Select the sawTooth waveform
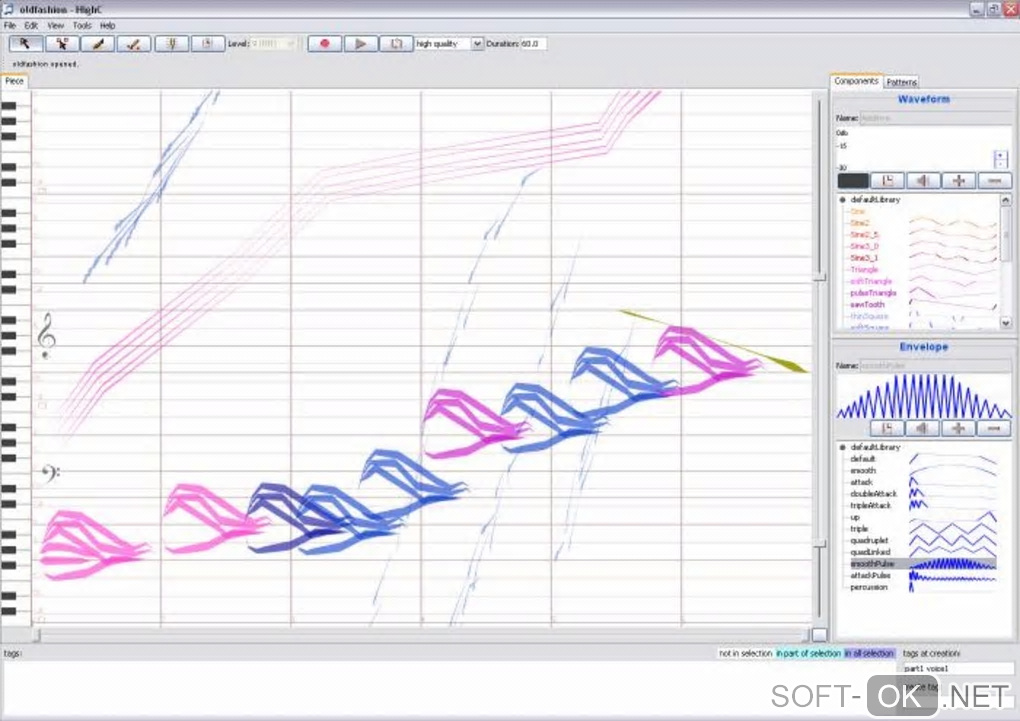The width and height of the screenshot is (1020, 721). tap(867, 305)
